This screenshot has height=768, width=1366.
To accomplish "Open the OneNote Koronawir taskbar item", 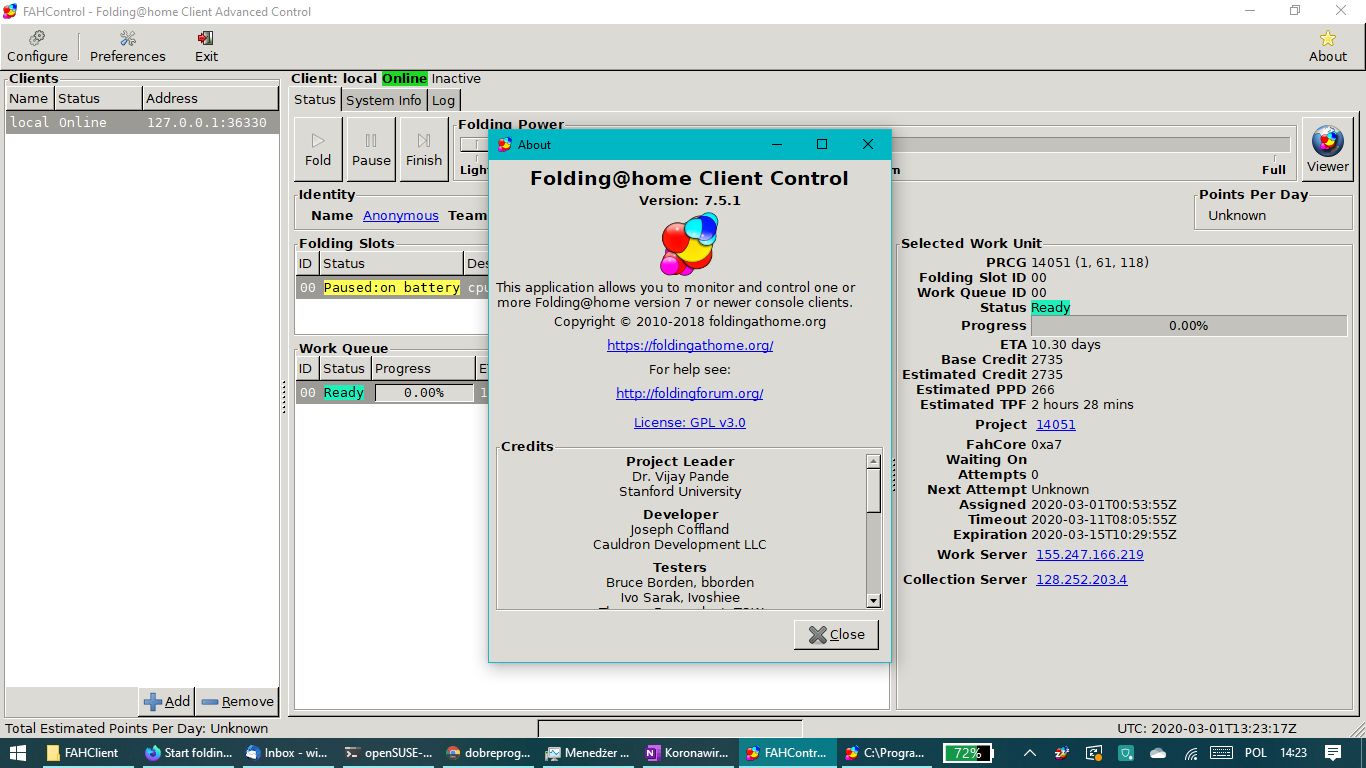I will 688,753.
